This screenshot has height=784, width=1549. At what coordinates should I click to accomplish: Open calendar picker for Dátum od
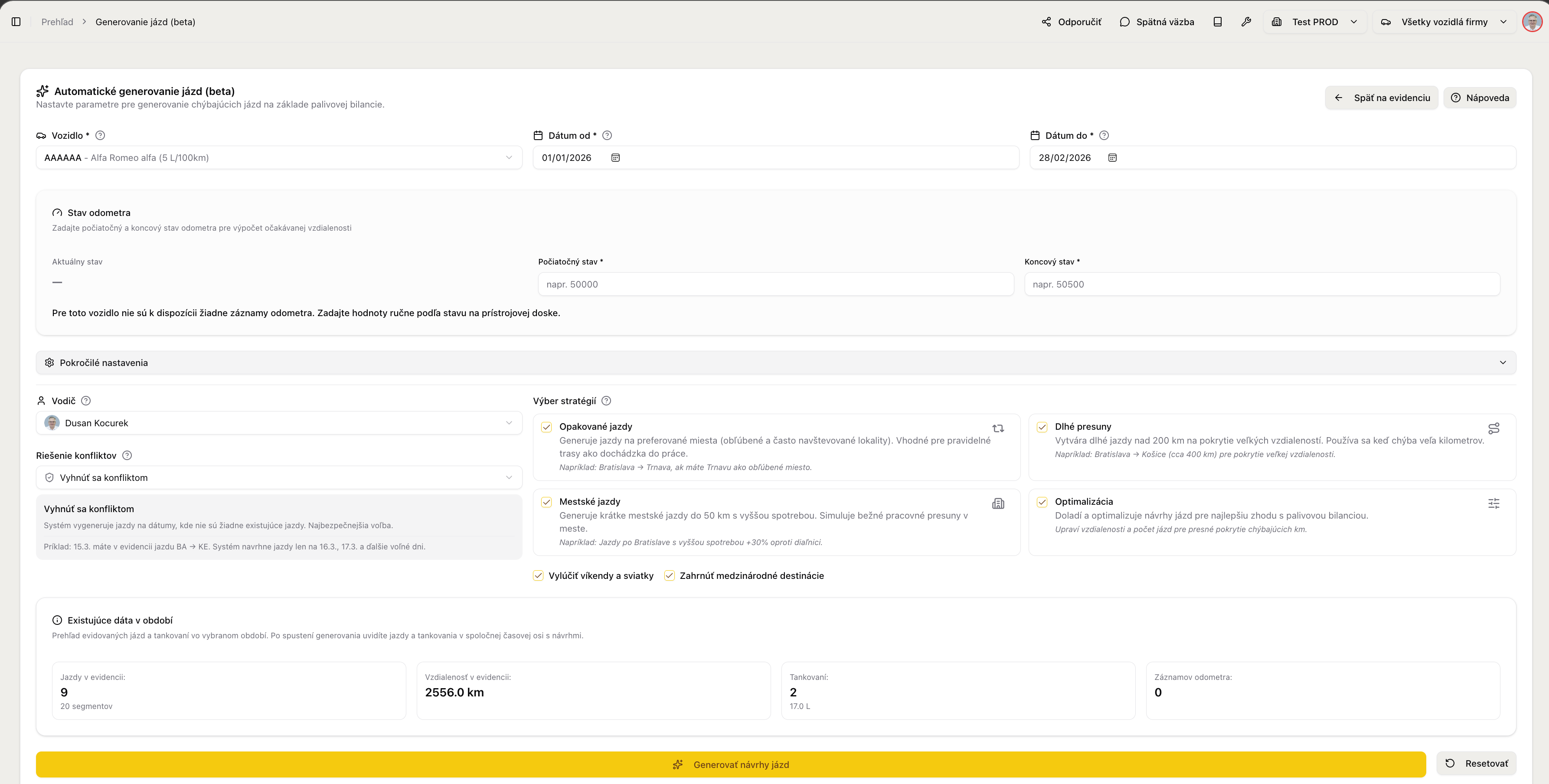[x=615, y=157]
